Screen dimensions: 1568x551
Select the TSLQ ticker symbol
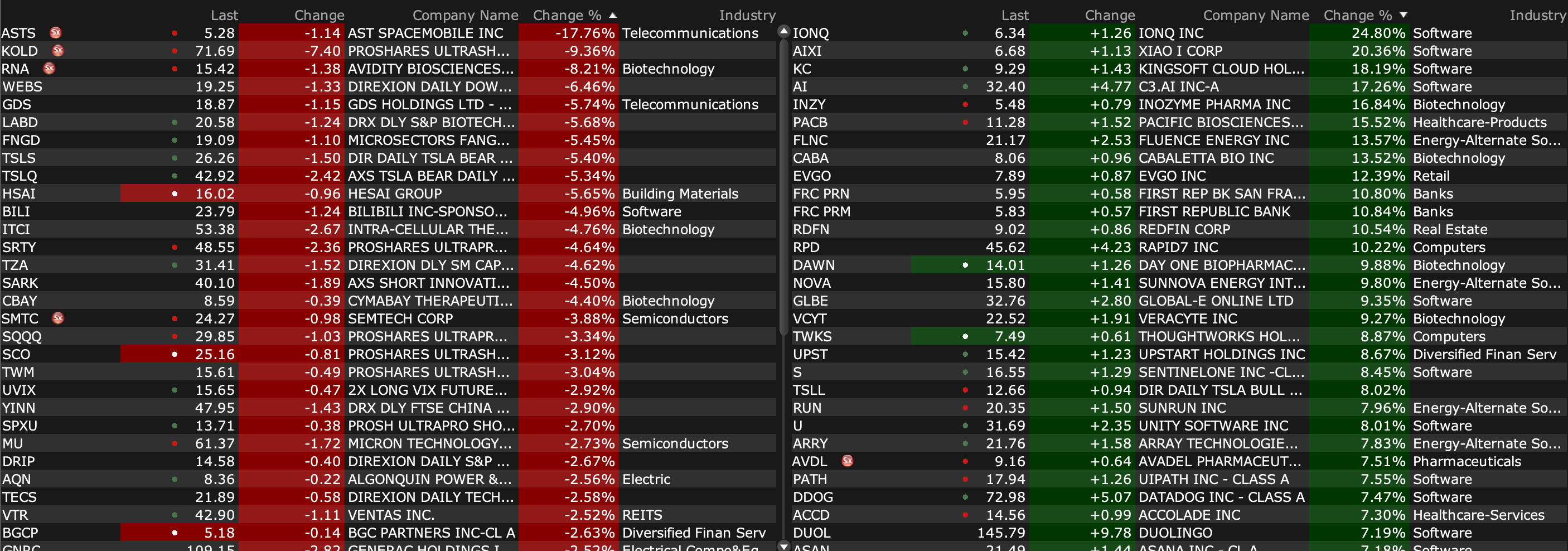click(x=20, y=176)
